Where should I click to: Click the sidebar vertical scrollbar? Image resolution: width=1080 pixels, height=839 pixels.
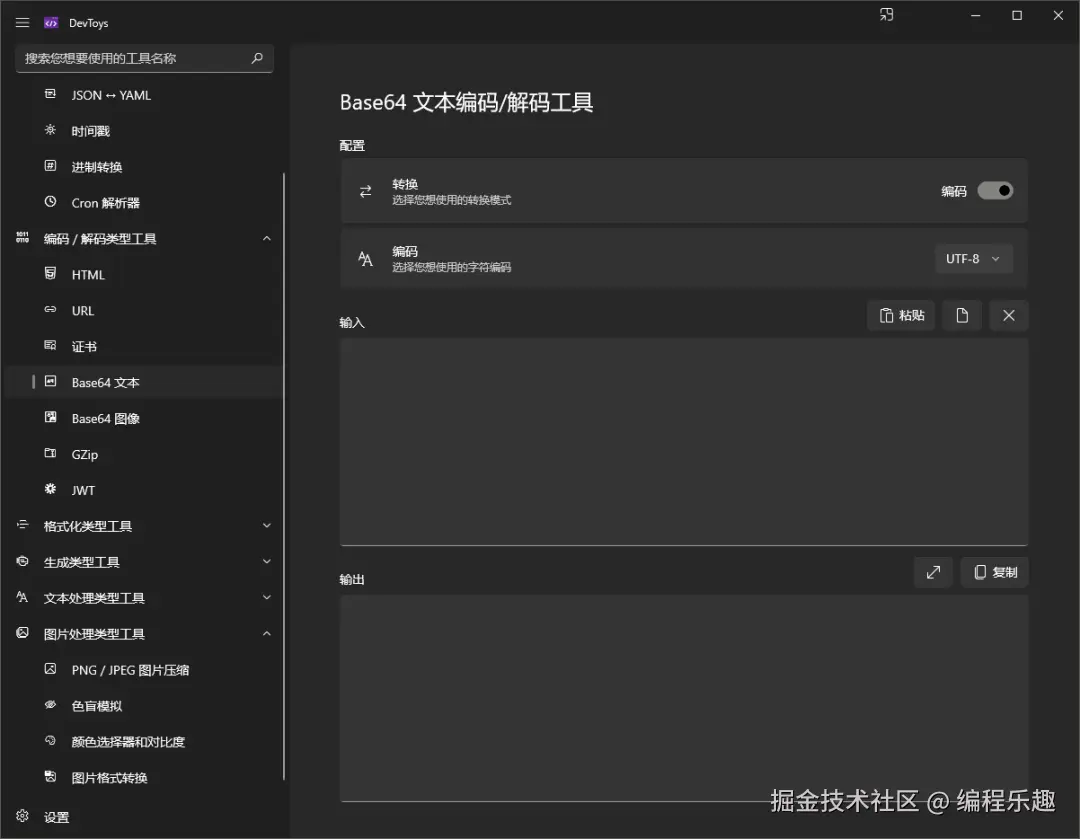[284, 475]
